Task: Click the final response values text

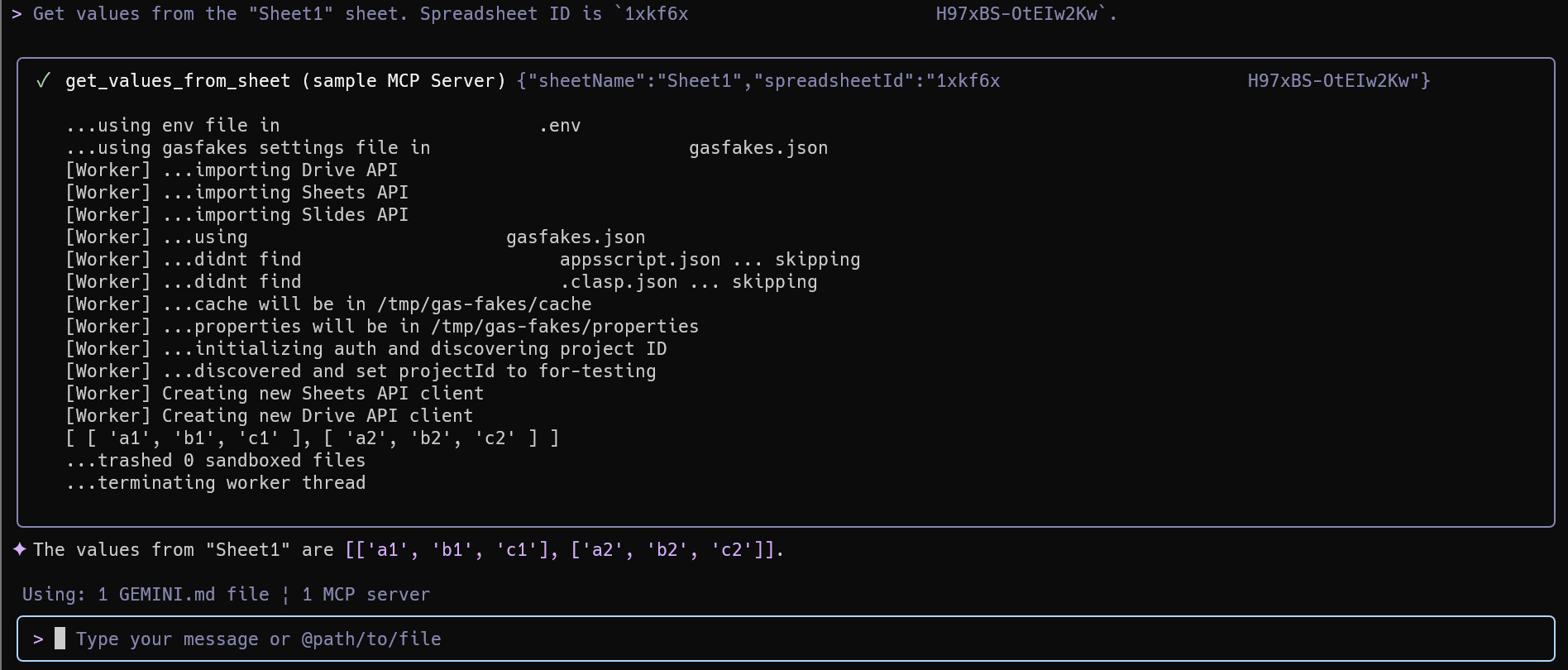Action: pos(409,549)
